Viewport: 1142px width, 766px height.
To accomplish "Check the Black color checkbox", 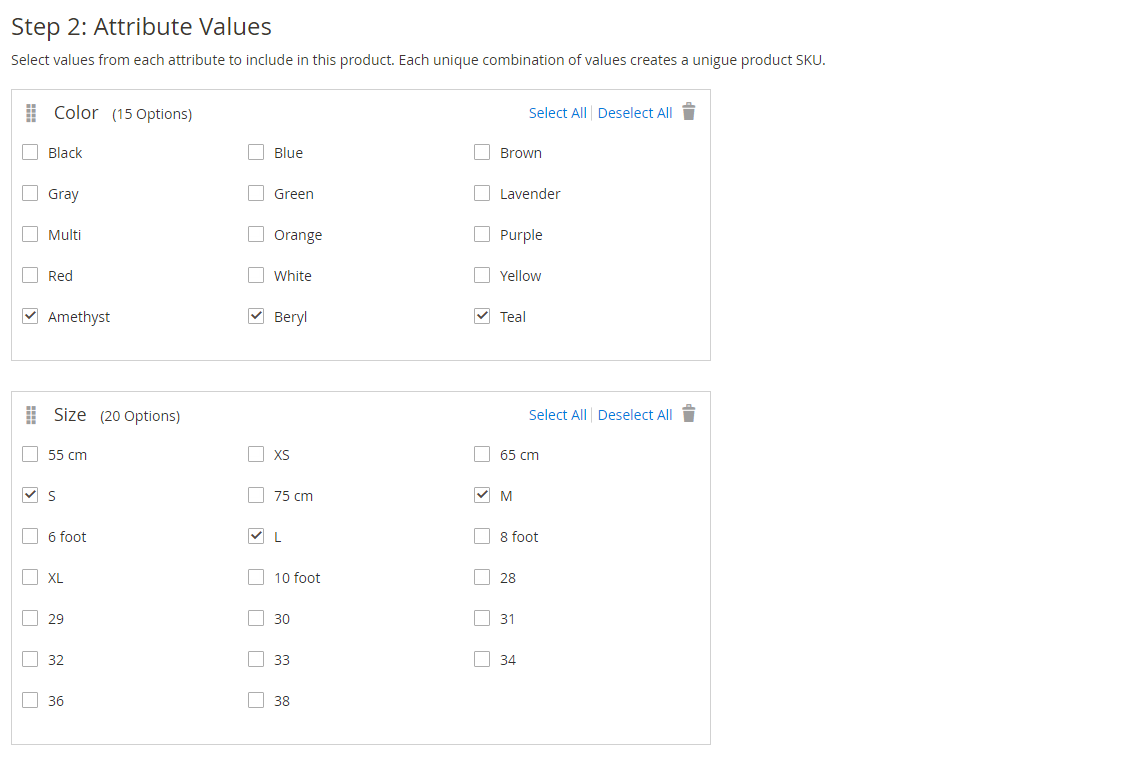I will pyautogui.click(x=30, y=152).
